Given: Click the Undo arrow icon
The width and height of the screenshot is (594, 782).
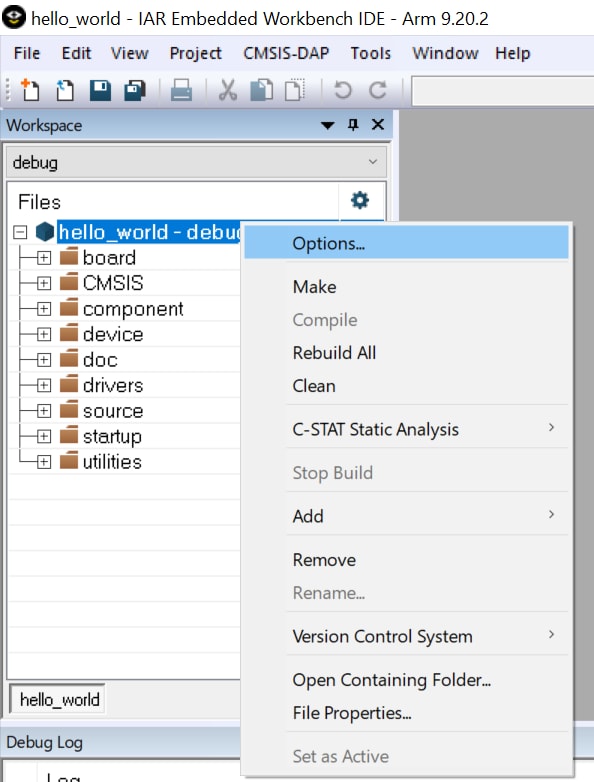Looking at the screenshot, I should coord(343,90).
